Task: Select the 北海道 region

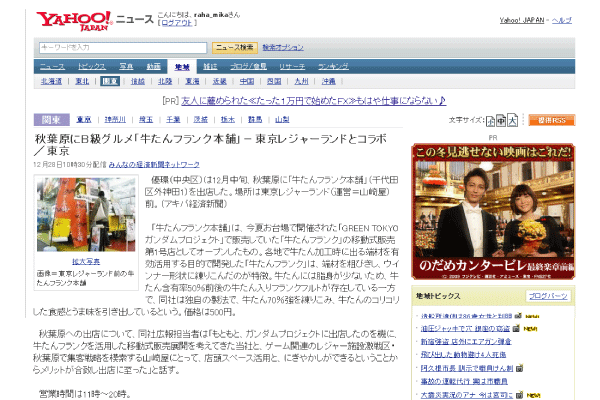Action: (51, 81)
